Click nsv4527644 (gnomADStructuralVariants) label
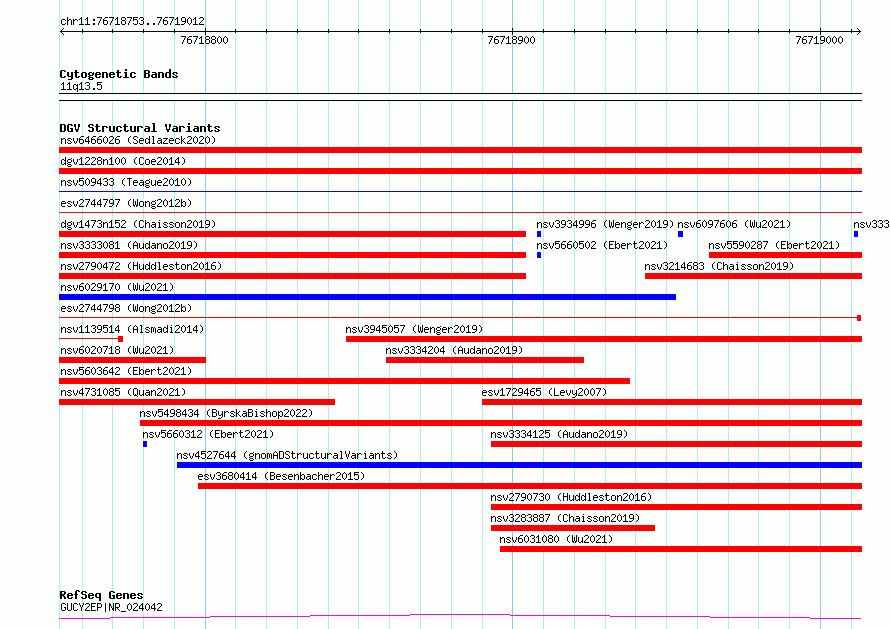 [x=287, y=455]
